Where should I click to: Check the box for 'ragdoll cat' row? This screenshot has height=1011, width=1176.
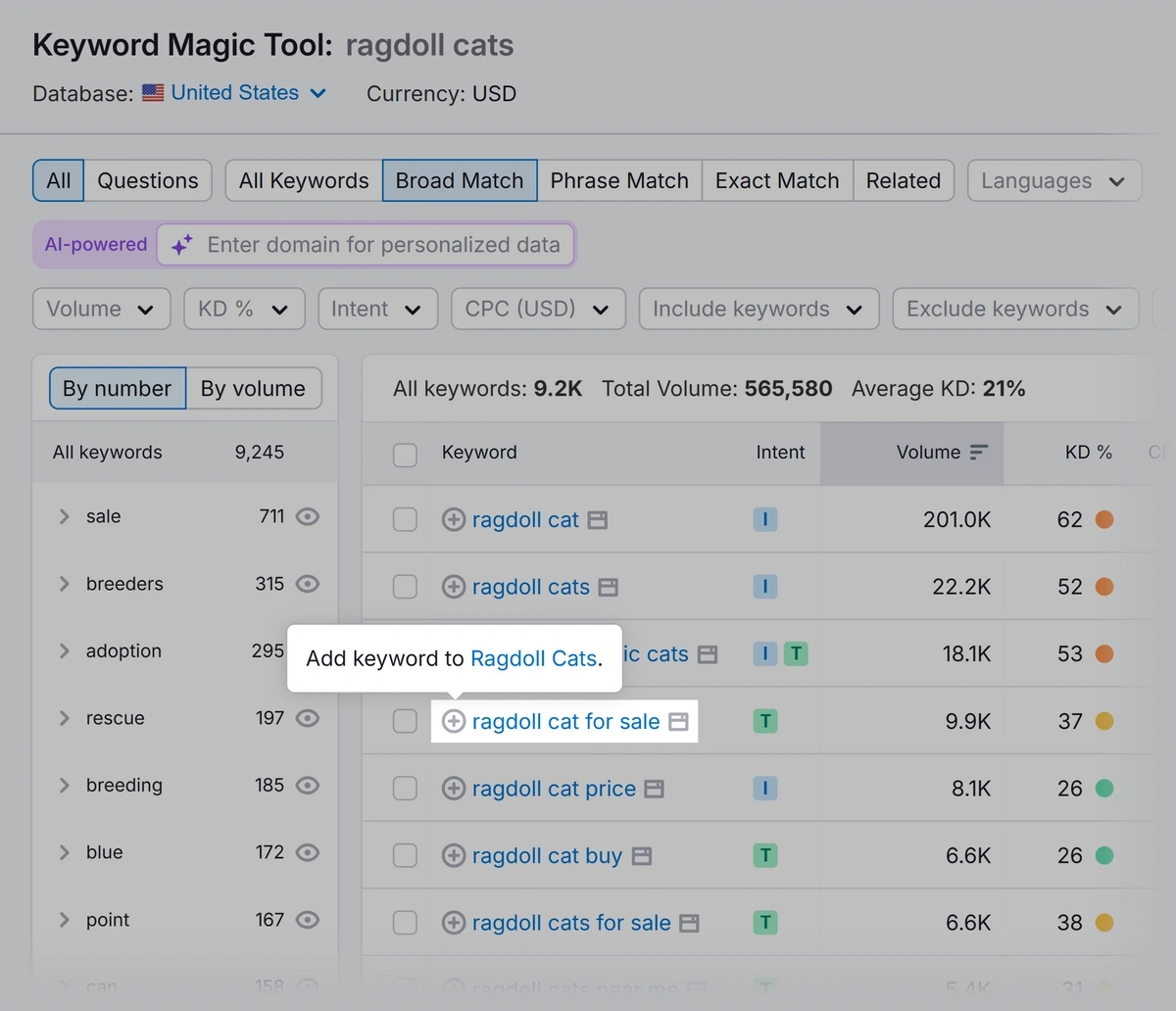click(x=405, y=520)
